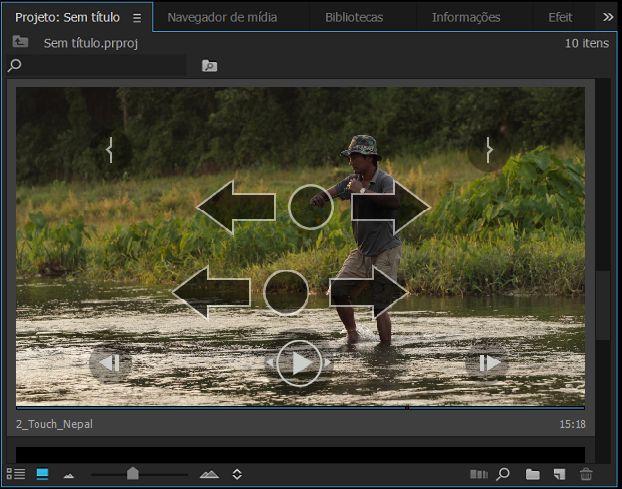
Task: Switch to icon view
Action: click(42, 474)
